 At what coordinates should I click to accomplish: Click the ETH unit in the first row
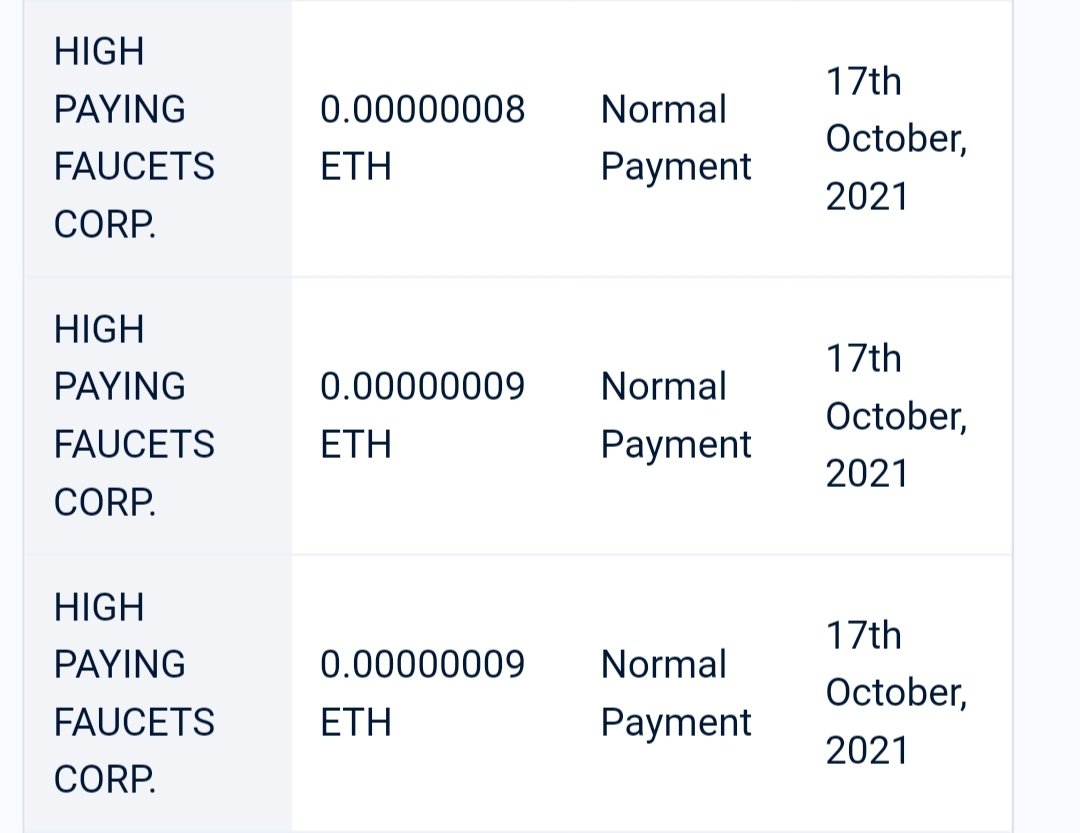pyautogui.click(x=355, y=167)
